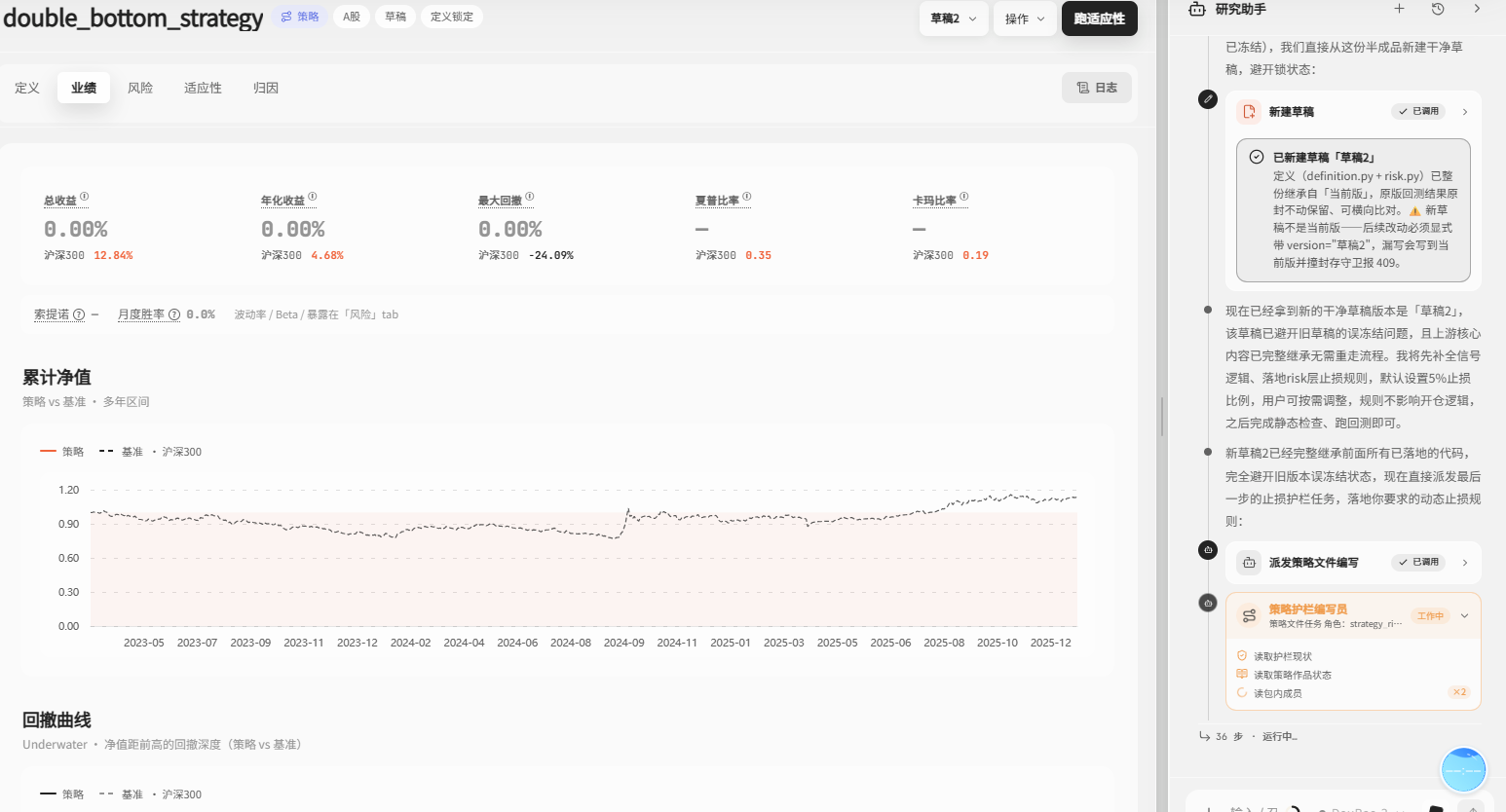1506x812 pixels.
Task: Click the pencil step marker beside 新建草稿
Action: pos(1208,99)
